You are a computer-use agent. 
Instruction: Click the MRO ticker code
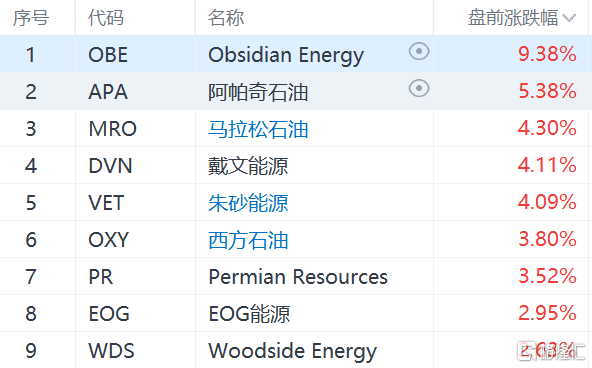click(113, 129)
